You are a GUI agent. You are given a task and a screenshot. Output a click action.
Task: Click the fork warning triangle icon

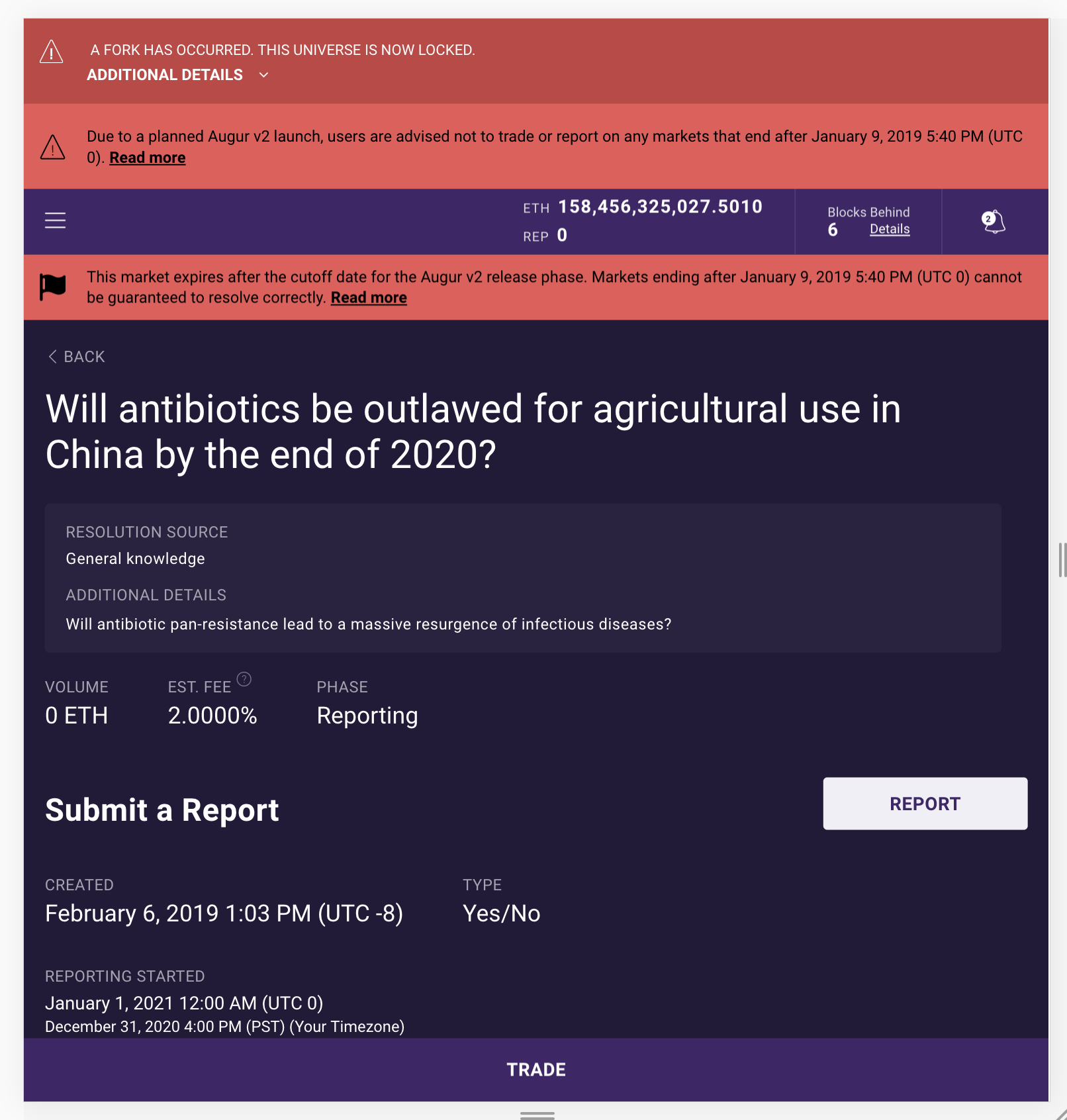tap(52, 52)
